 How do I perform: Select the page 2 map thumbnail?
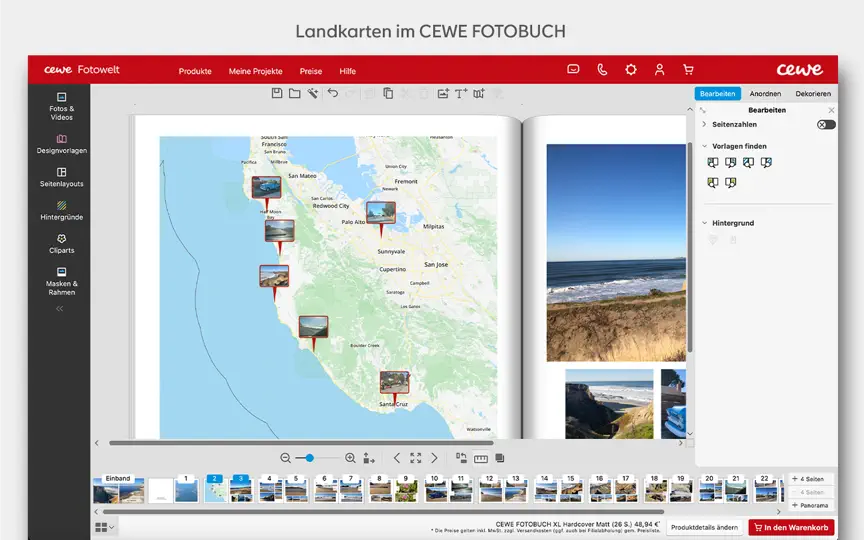pos(215,489)
